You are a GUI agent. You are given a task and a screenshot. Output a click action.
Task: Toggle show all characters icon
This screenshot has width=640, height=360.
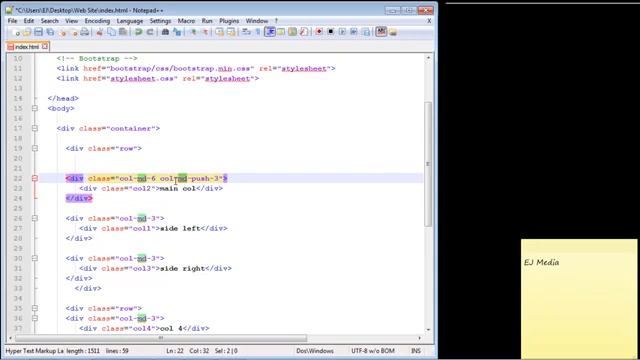point(258,32)
